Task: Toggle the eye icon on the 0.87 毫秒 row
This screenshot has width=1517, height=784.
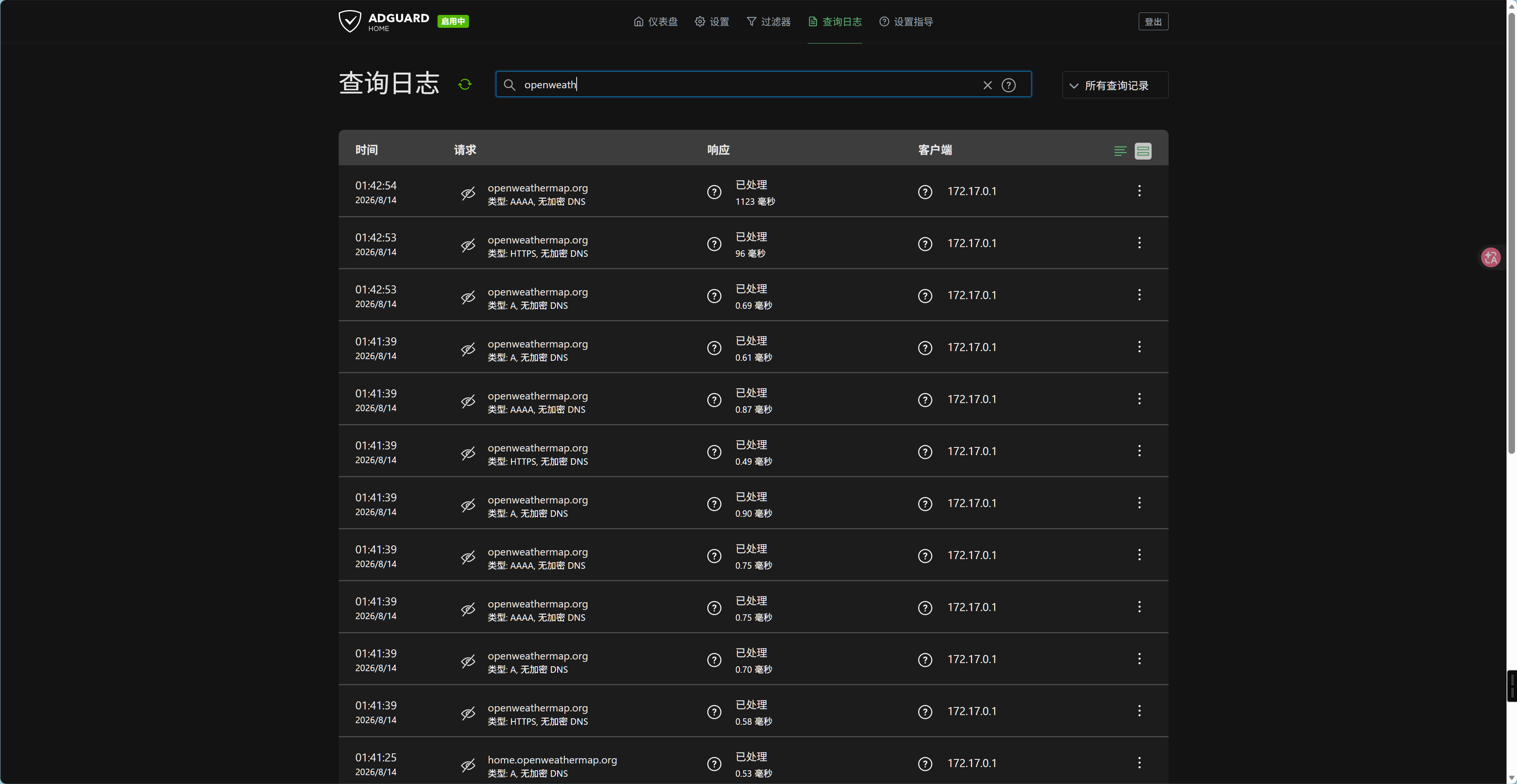Action: 468,401
